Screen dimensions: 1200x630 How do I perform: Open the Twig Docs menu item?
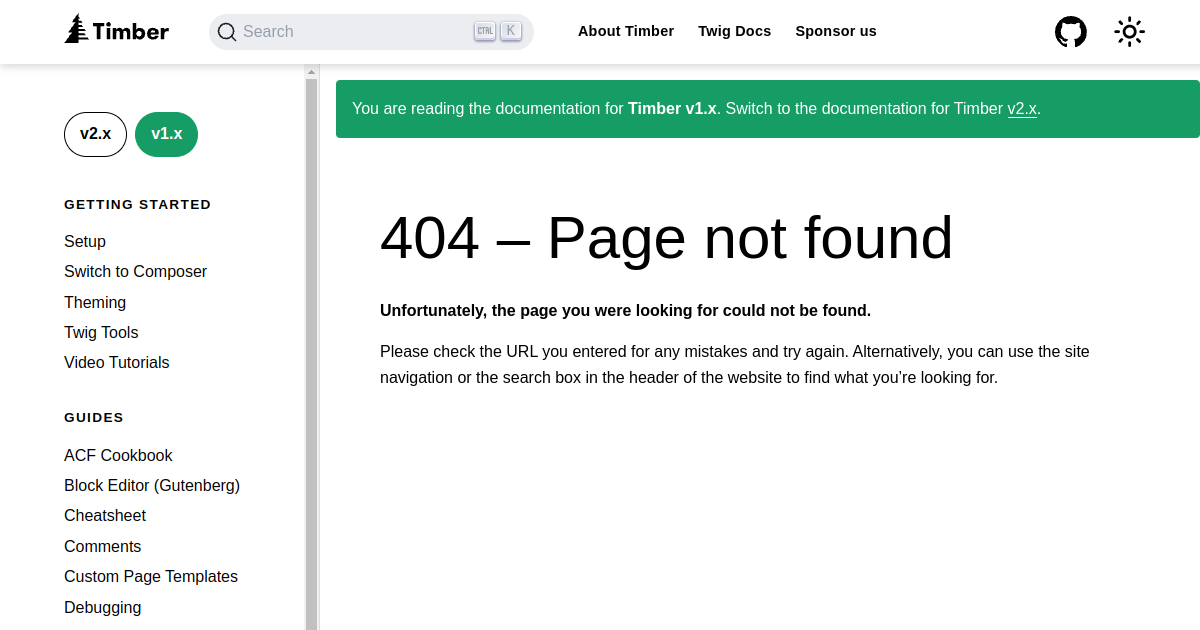point(735,31)
